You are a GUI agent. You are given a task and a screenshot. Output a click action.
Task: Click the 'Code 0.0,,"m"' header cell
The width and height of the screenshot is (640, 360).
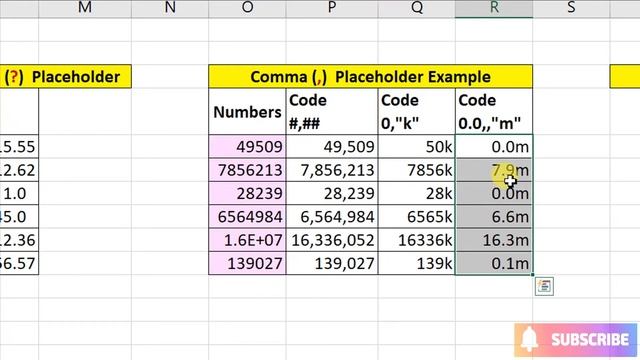(x=494, y=111)
